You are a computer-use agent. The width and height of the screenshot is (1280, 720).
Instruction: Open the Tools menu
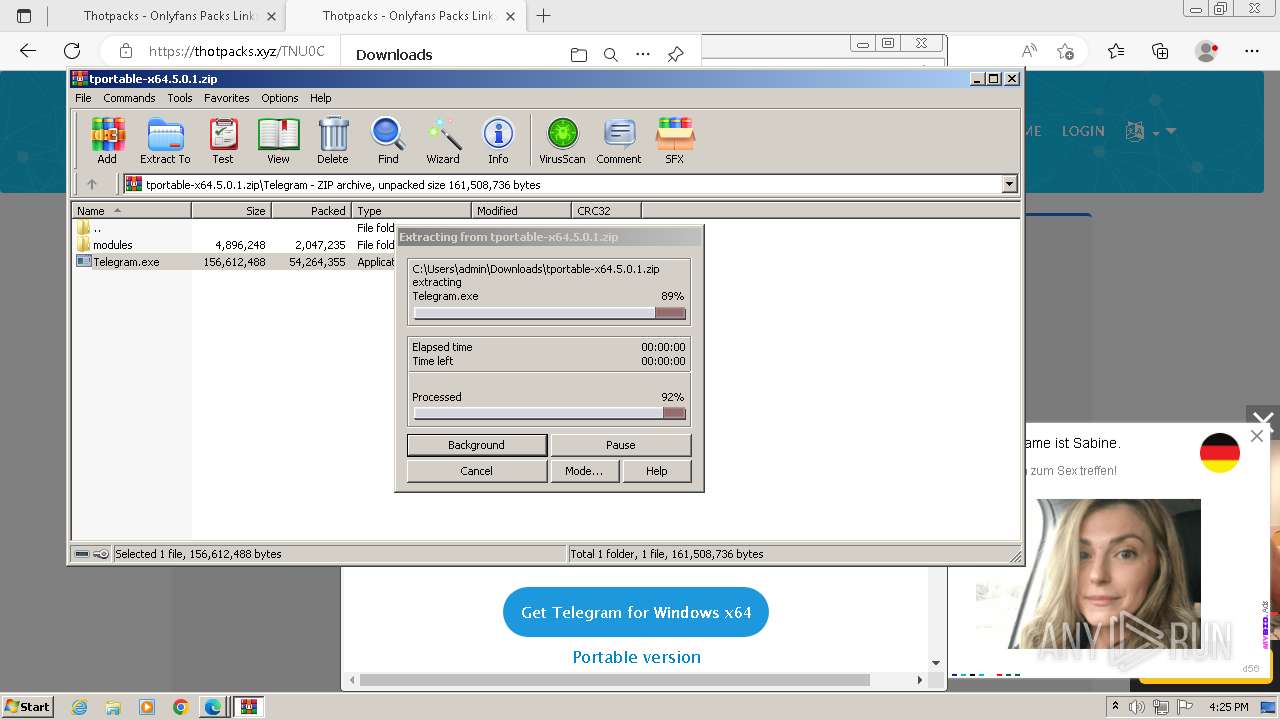(180, 98)
